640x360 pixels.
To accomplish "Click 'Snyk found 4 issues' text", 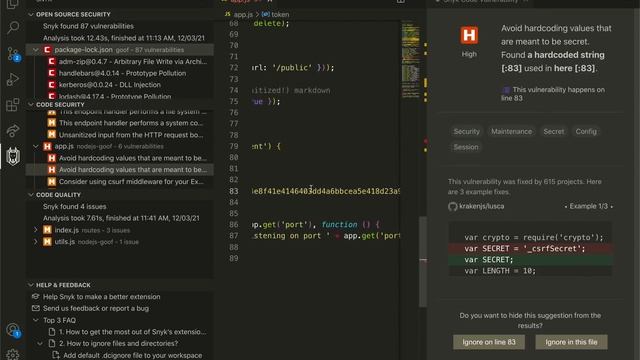I will click(74, 207).
